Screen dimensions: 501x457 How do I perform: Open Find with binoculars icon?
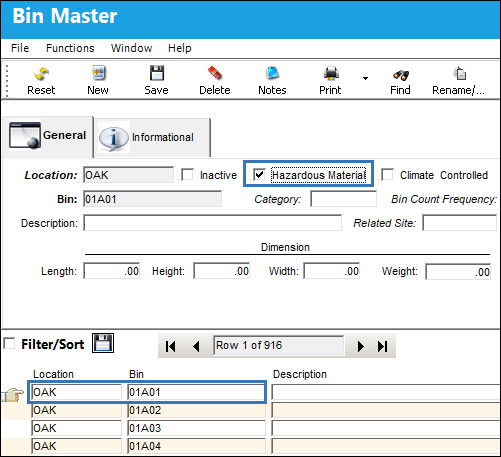(x=400, y=75)
